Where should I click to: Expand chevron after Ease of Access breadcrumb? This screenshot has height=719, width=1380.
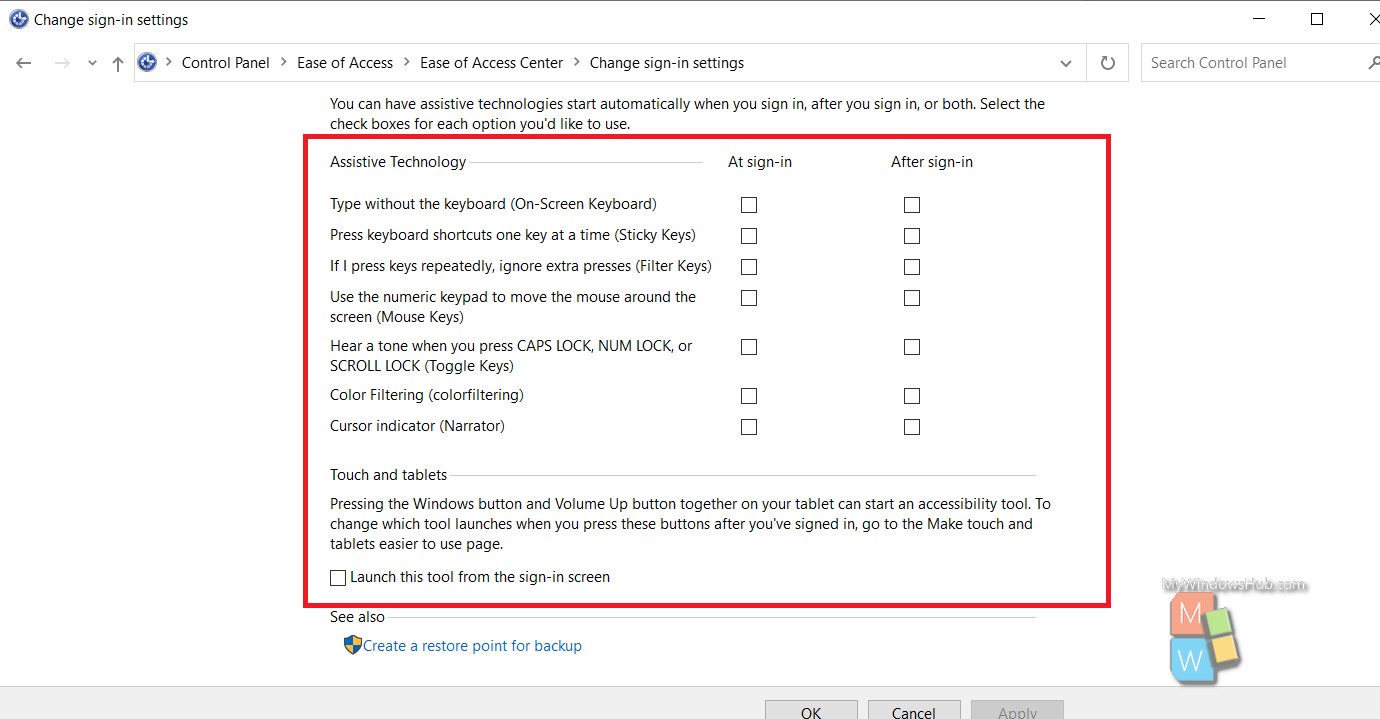(407, 62)
